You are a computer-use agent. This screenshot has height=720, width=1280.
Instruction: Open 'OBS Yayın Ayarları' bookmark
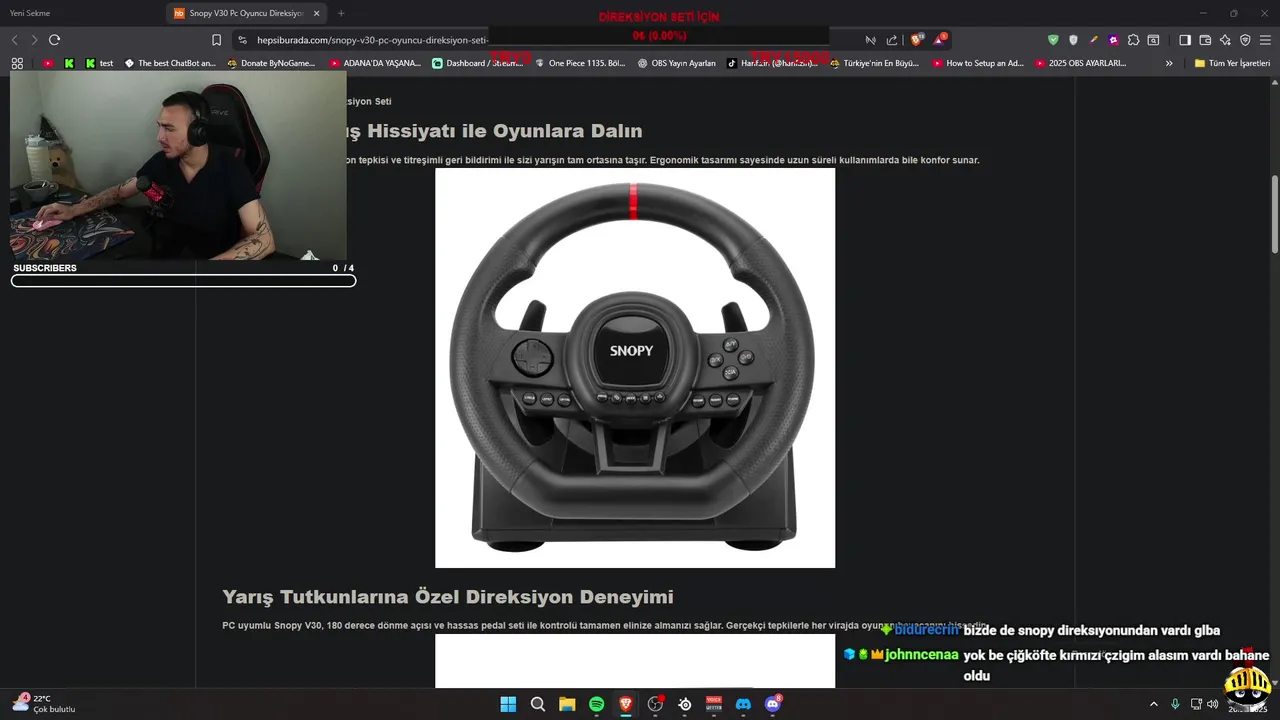point(677,63)
